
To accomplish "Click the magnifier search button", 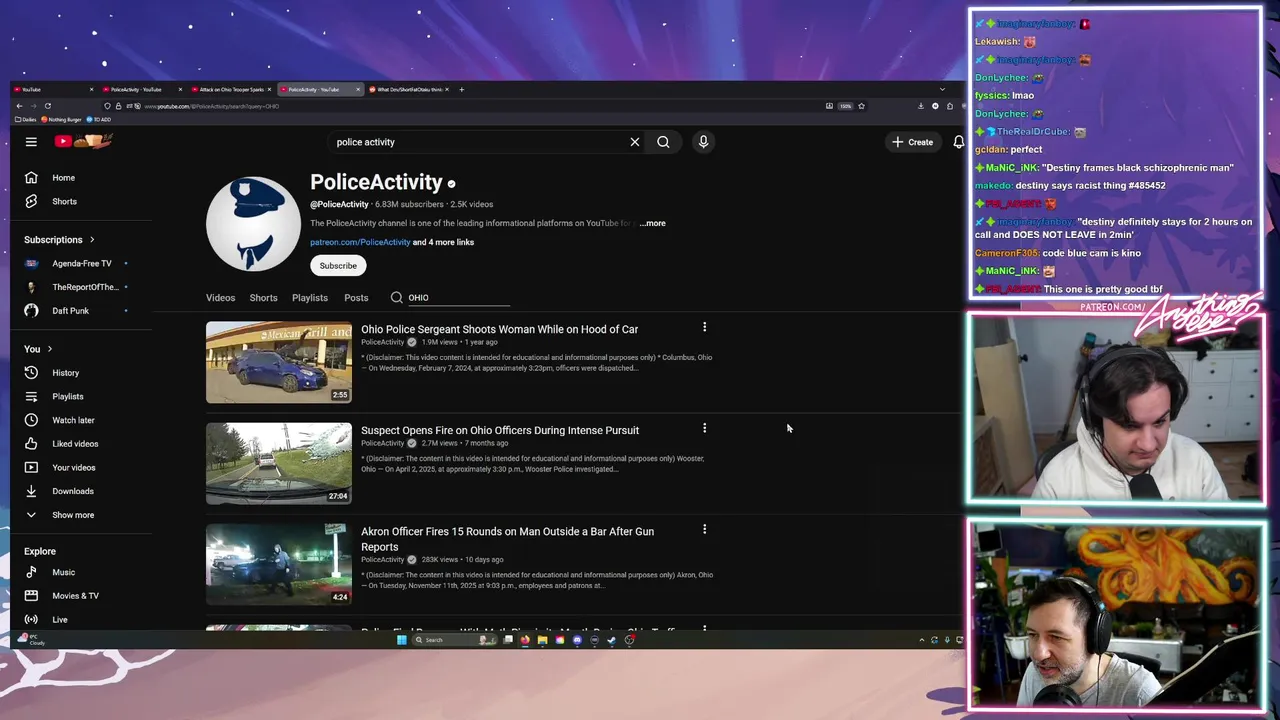I will (663, 142).
